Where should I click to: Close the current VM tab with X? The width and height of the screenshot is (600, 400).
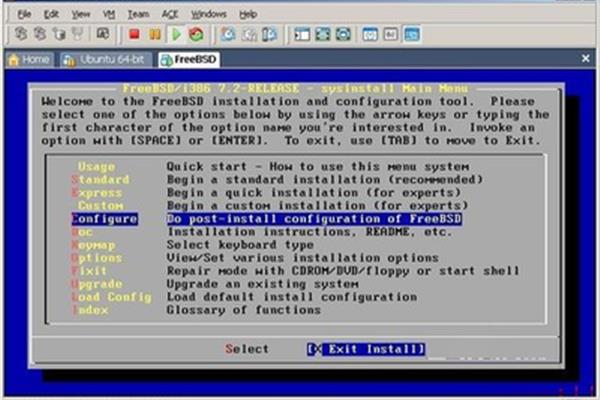click(585, 59)
